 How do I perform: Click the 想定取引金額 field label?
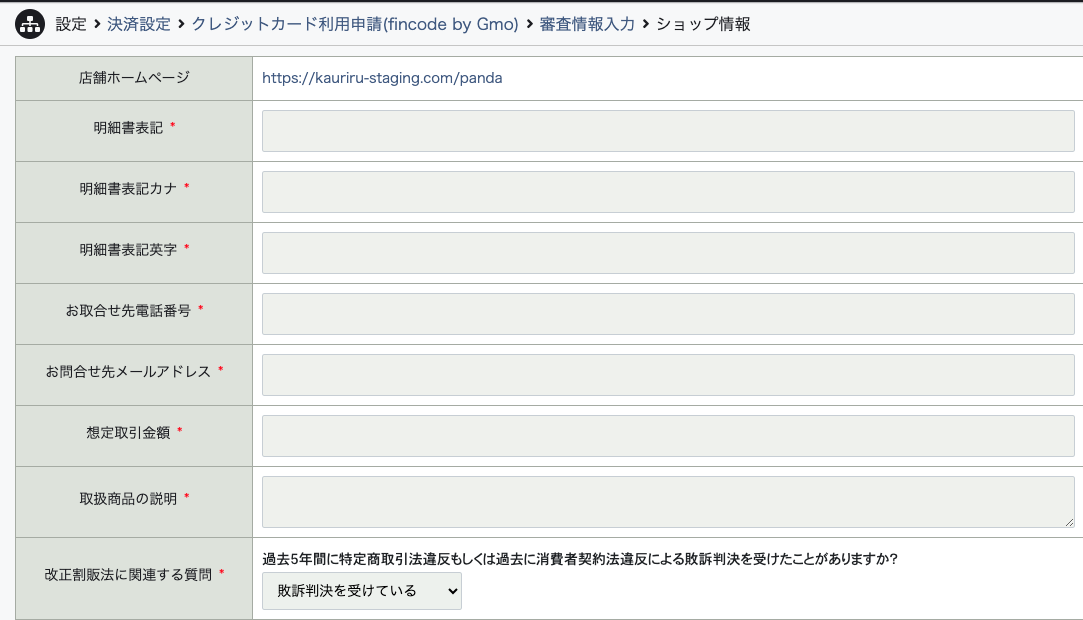[x=128, y=433]
